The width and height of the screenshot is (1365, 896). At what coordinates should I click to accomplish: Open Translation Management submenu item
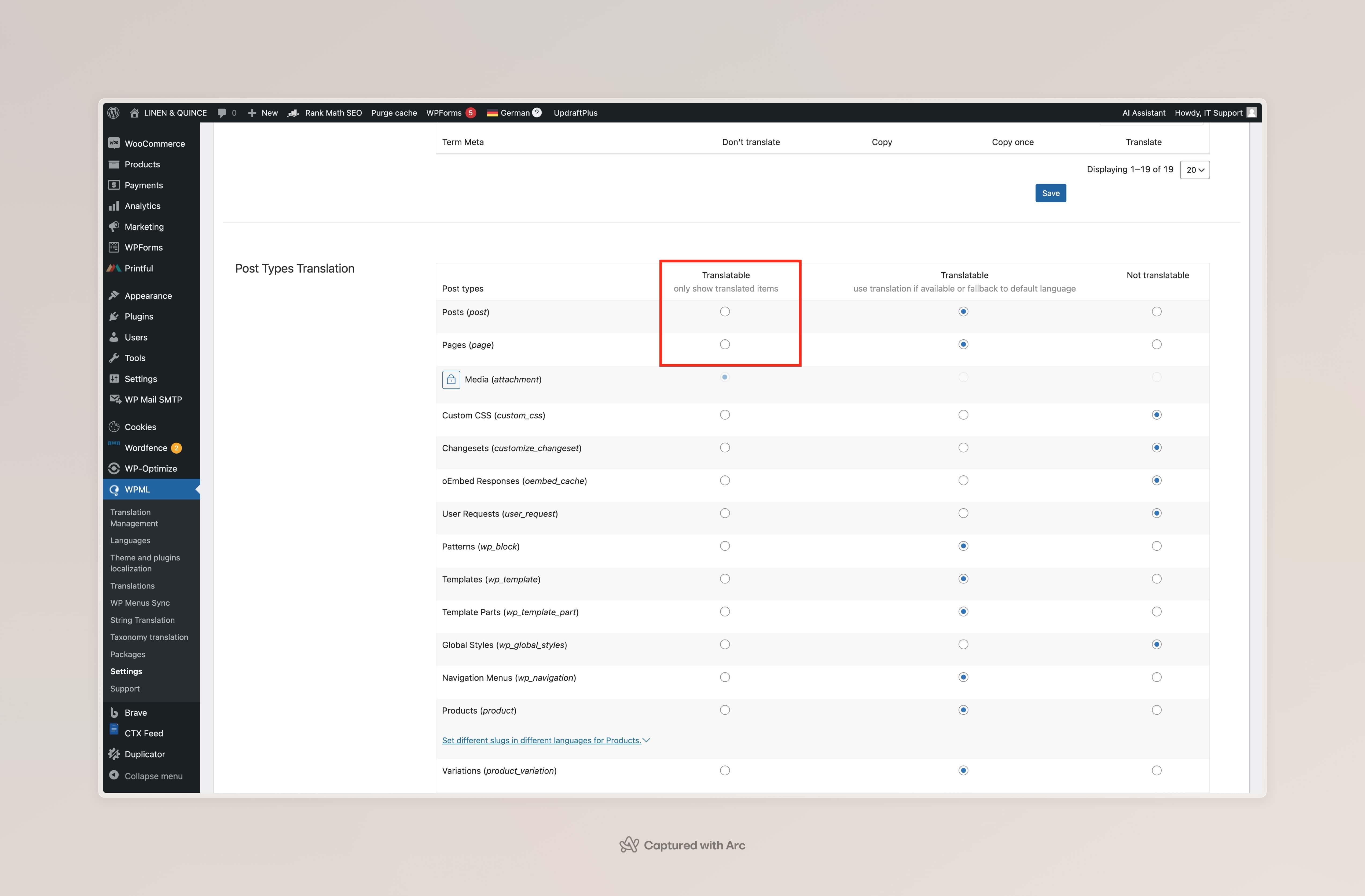pyautogui.click(x=134, y=517)
